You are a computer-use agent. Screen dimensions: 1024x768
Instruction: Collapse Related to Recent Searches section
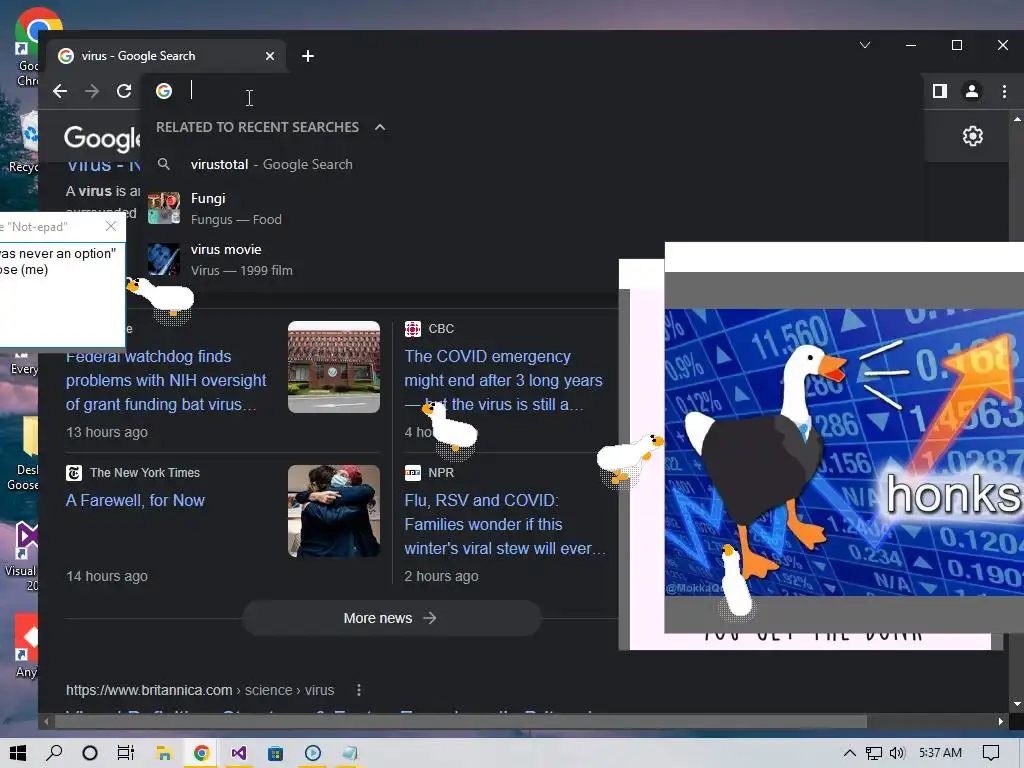(x=380, y=127)
